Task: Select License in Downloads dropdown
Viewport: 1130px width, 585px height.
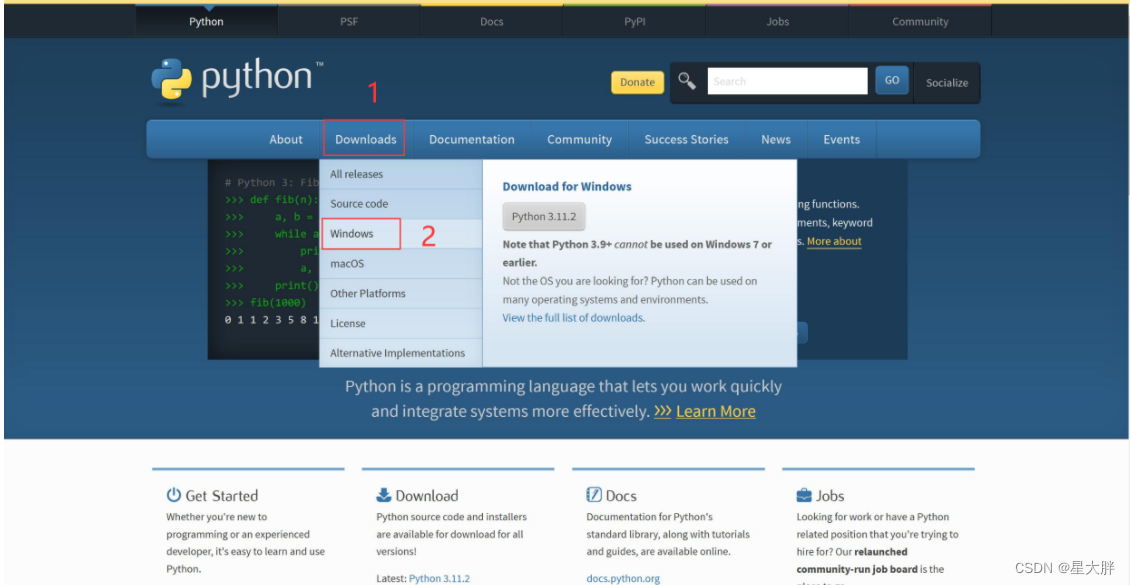Action: click(x=401, y=323)
